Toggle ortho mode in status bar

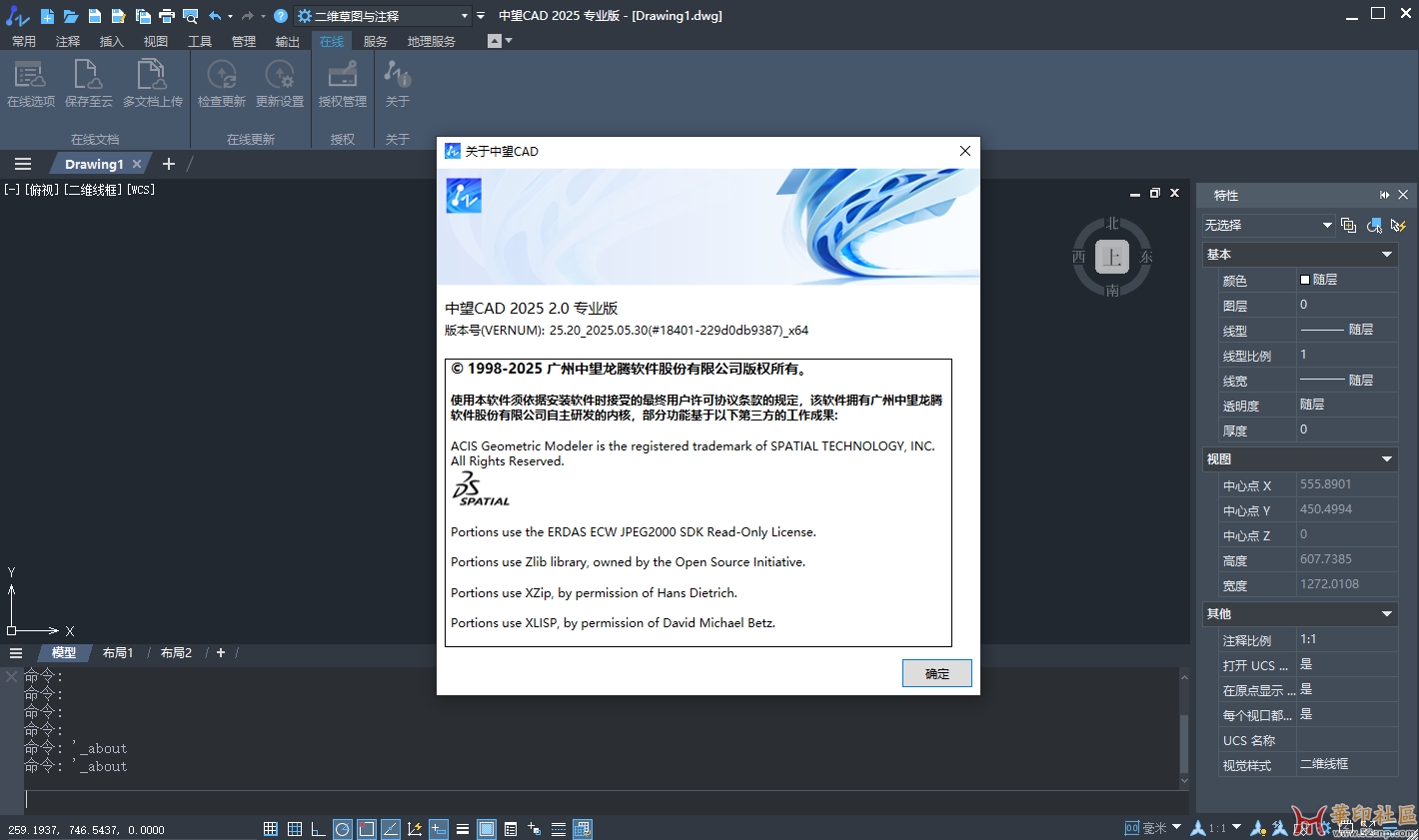click(318, 829)
